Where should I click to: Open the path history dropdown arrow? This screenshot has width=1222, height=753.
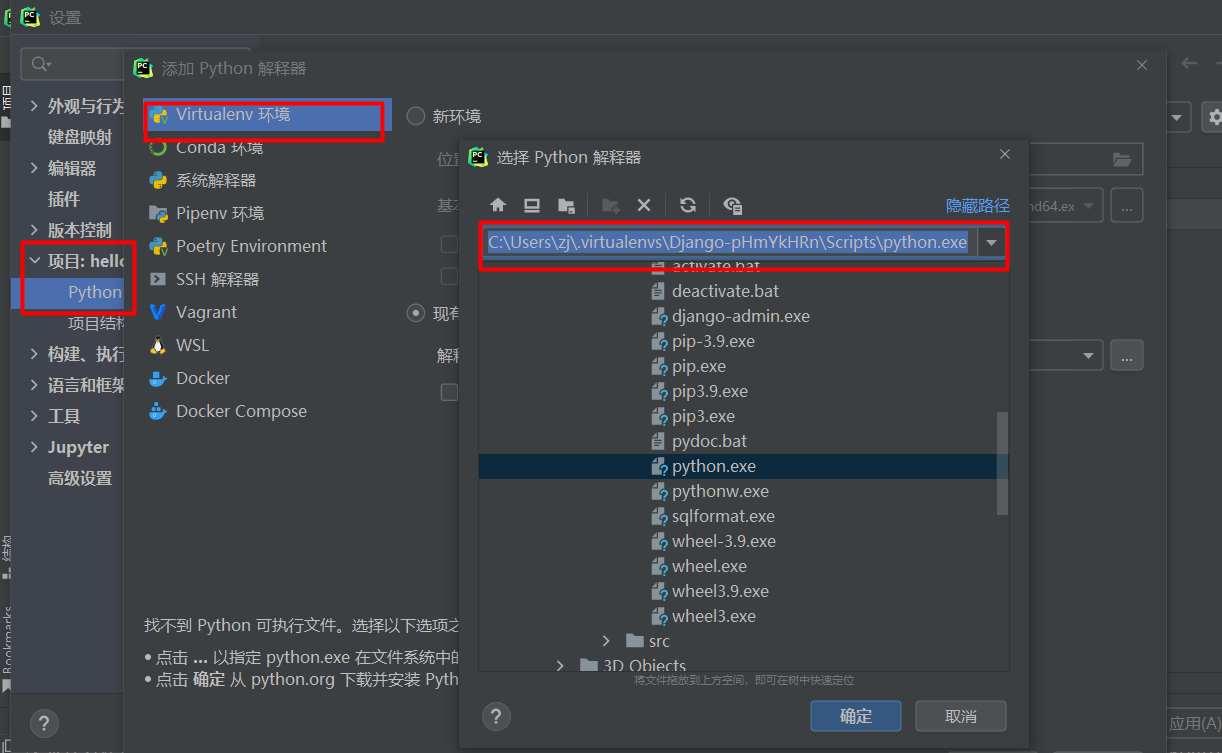coord(992,243)
